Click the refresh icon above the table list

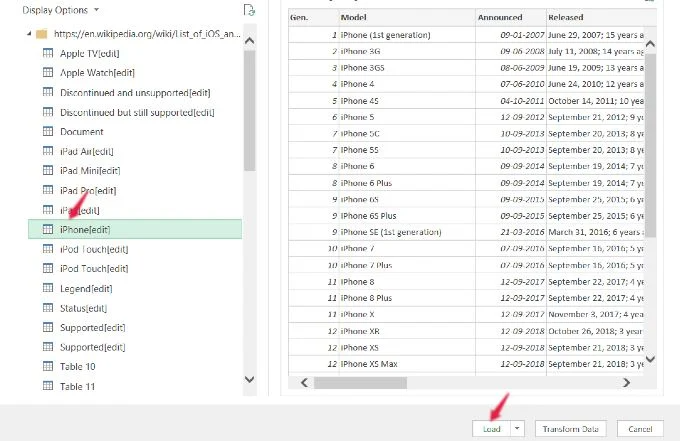(249, 10)
